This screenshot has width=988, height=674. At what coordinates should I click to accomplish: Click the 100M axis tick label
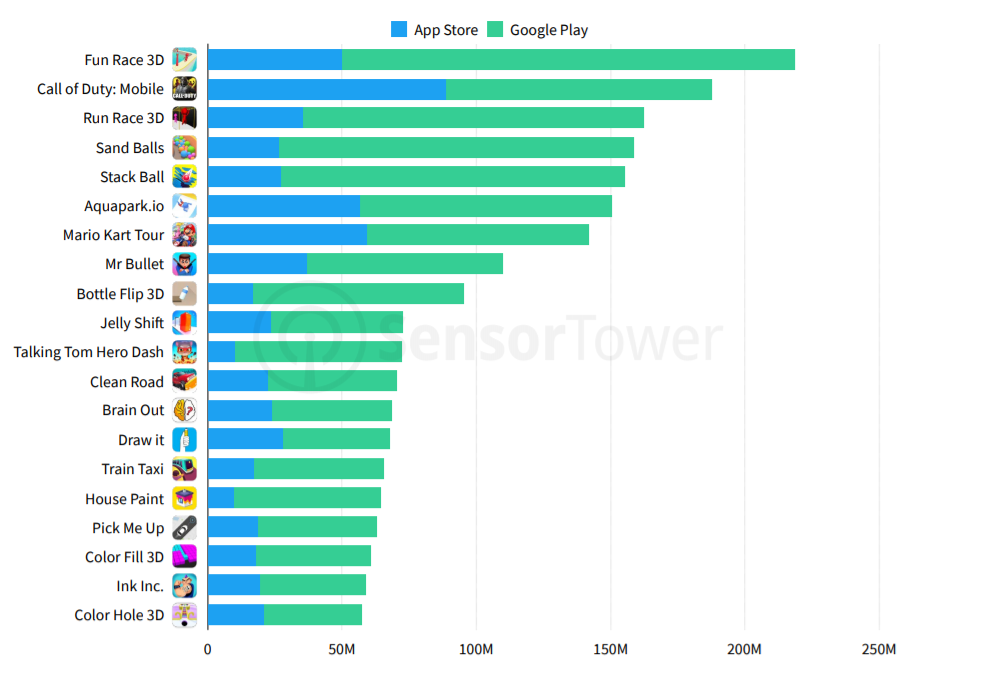point(476,649)
